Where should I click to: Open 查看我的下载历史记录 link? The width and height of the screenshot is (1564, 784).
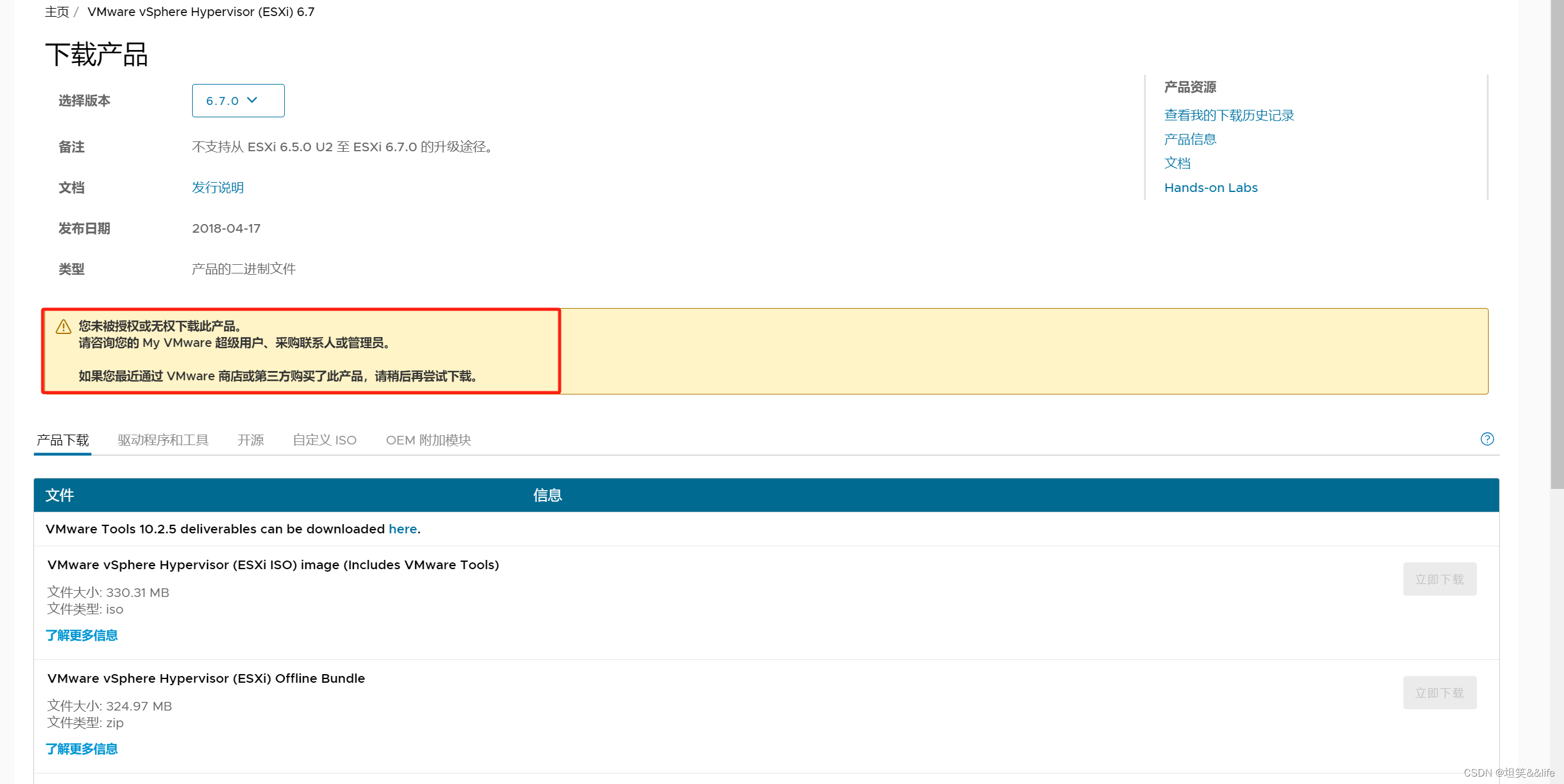pyautogui.click(x=1229, y=115)
